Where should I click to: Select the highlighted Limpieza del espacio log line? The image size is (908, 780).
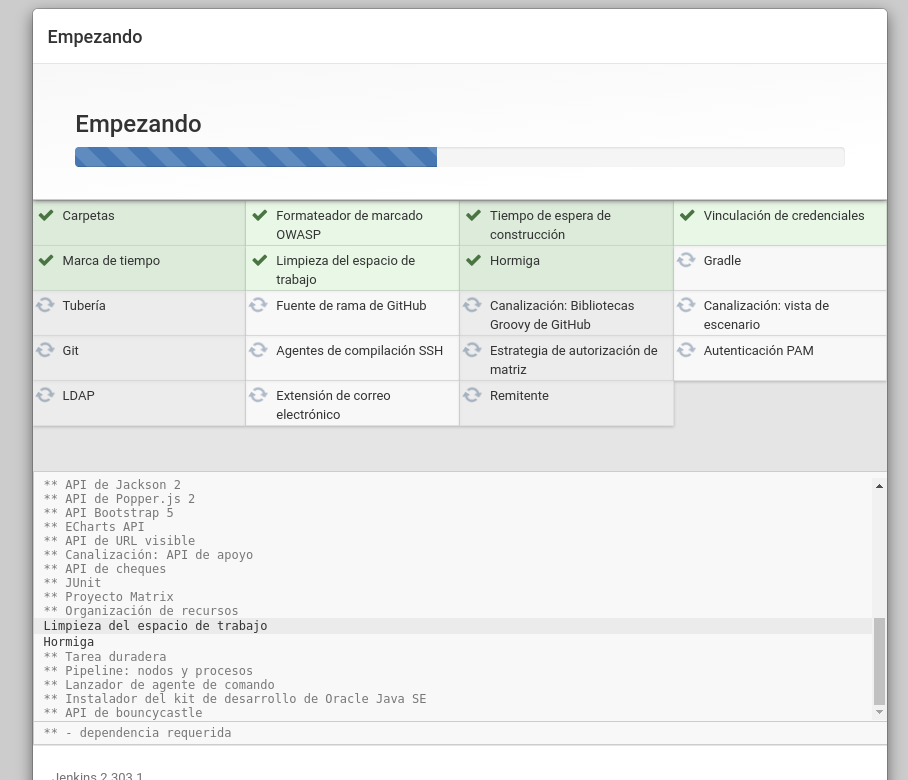[155, 626]
